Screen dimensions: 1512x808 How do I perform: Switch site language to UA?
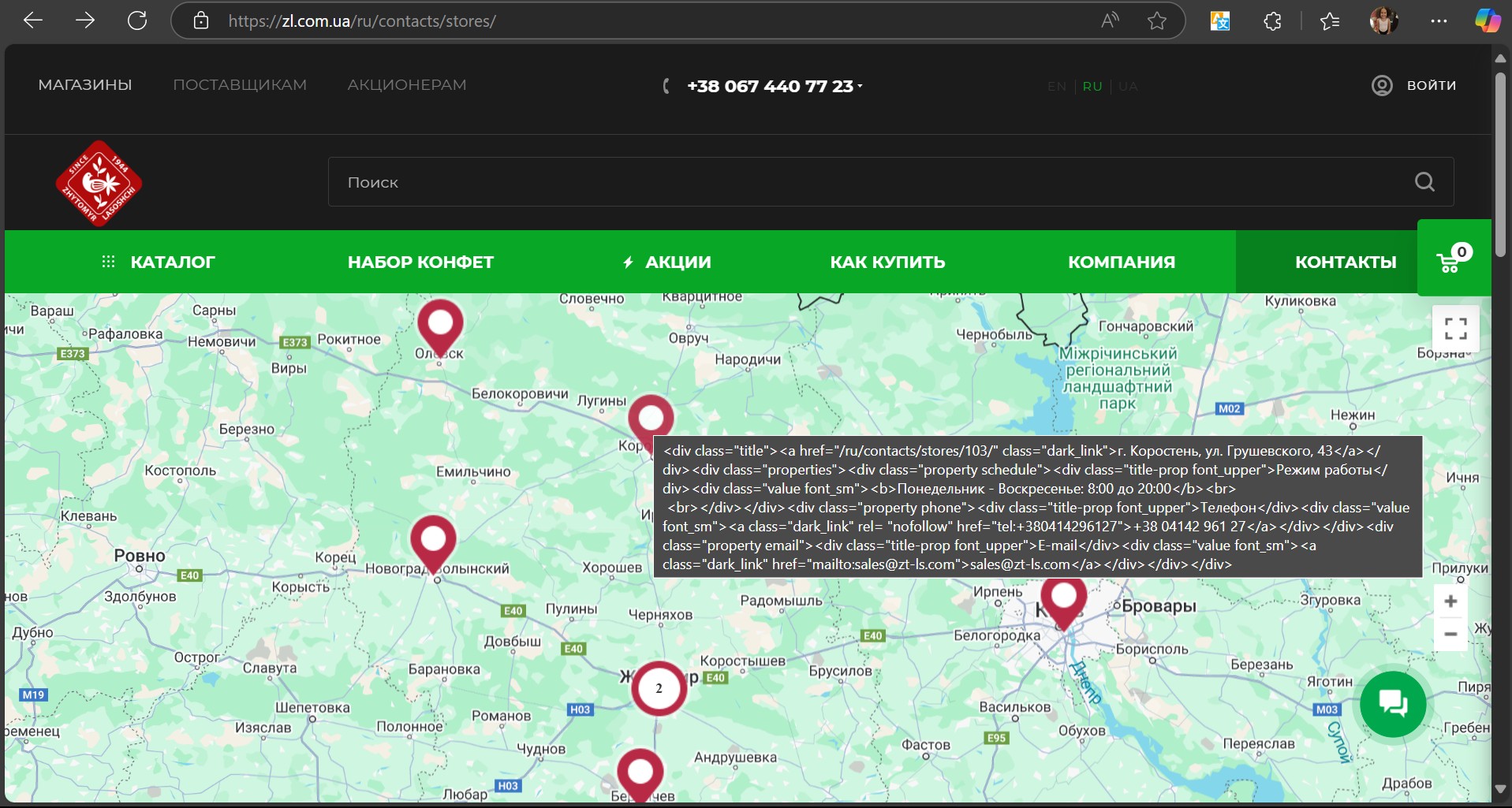point(1128,87)
